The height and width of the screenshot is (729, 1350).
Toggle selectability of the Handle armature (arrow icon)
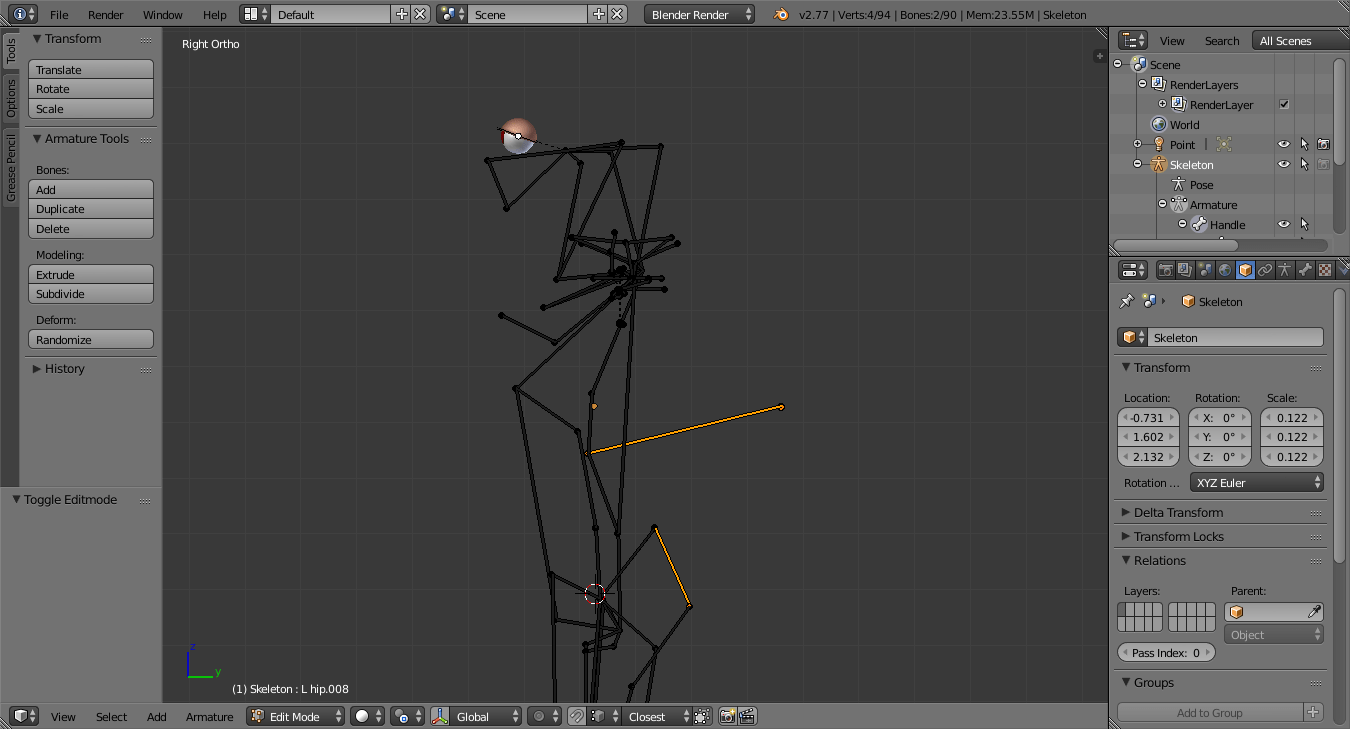point(1304,224)
